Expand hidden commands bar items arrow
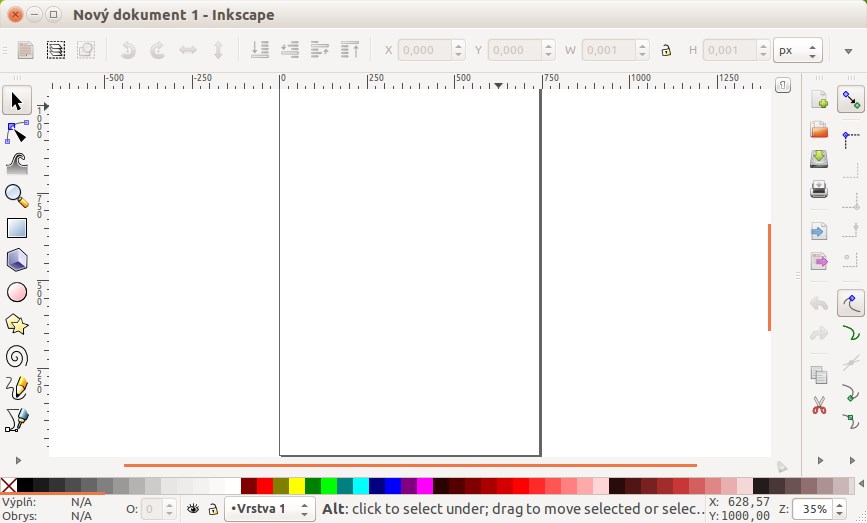The height and width of the screenshot is (523, 867). pos(821,460)
